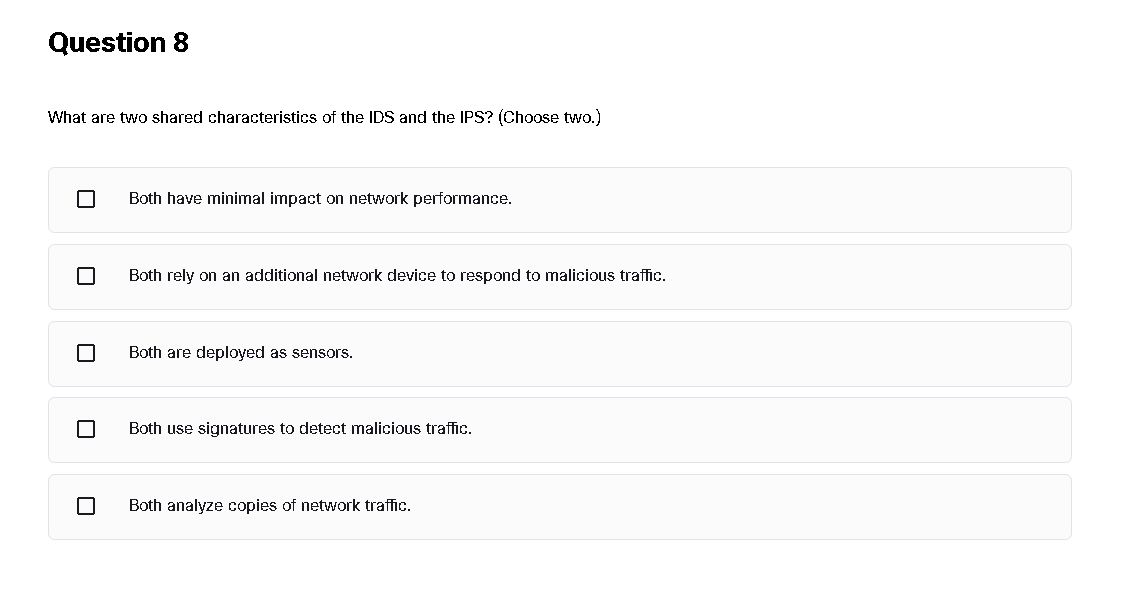Click the word 'IPS?' in the question
The height and width of the screenshot is (613, 1144).
coord(475,118)
